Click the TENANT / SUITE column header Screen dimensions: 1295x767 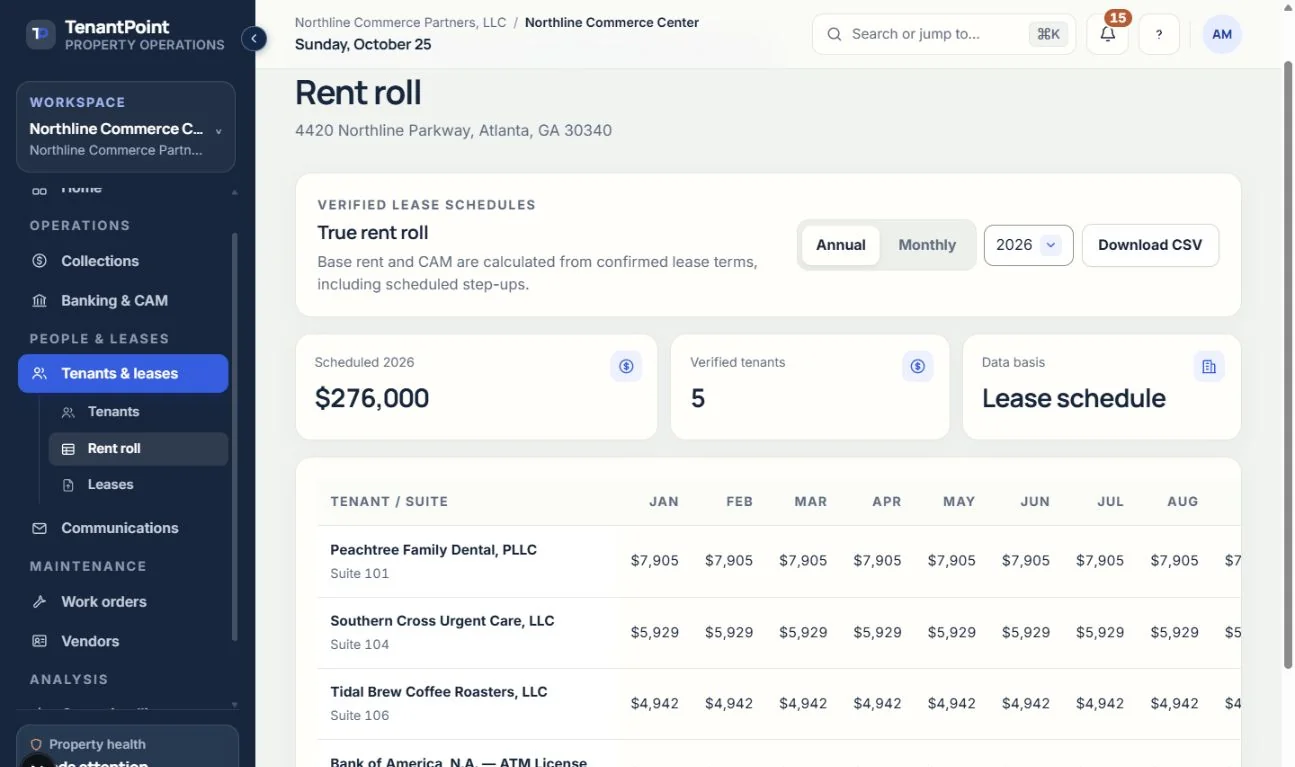pyautogui.click(x=389, y=502)
